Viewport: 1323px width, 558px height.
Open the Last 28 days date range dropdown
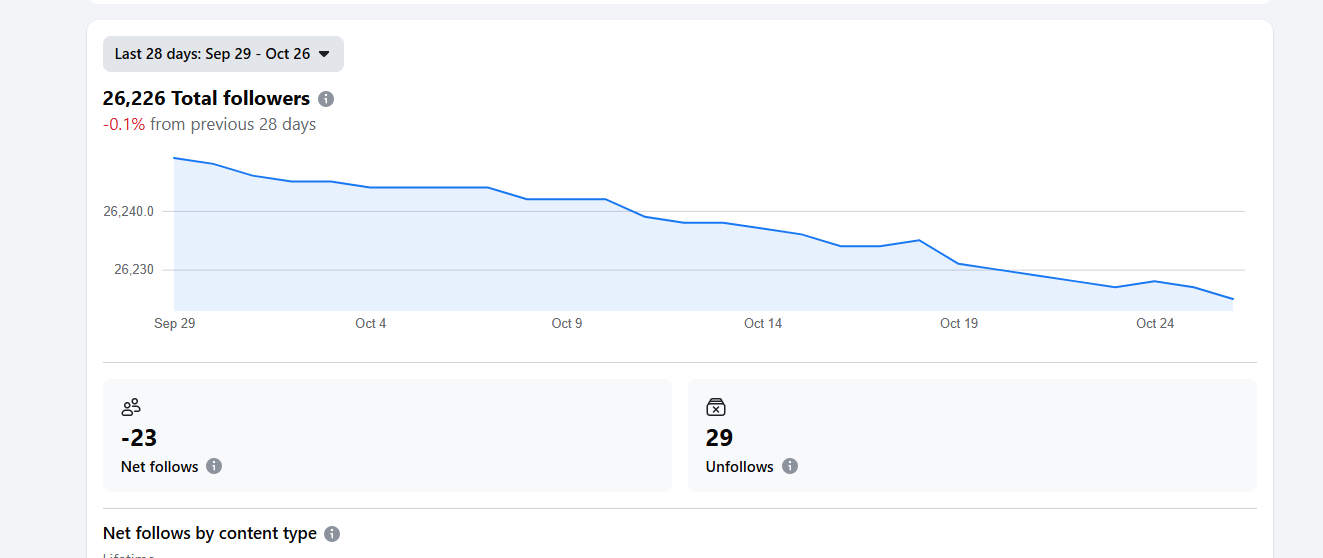[x=222, y=54]
